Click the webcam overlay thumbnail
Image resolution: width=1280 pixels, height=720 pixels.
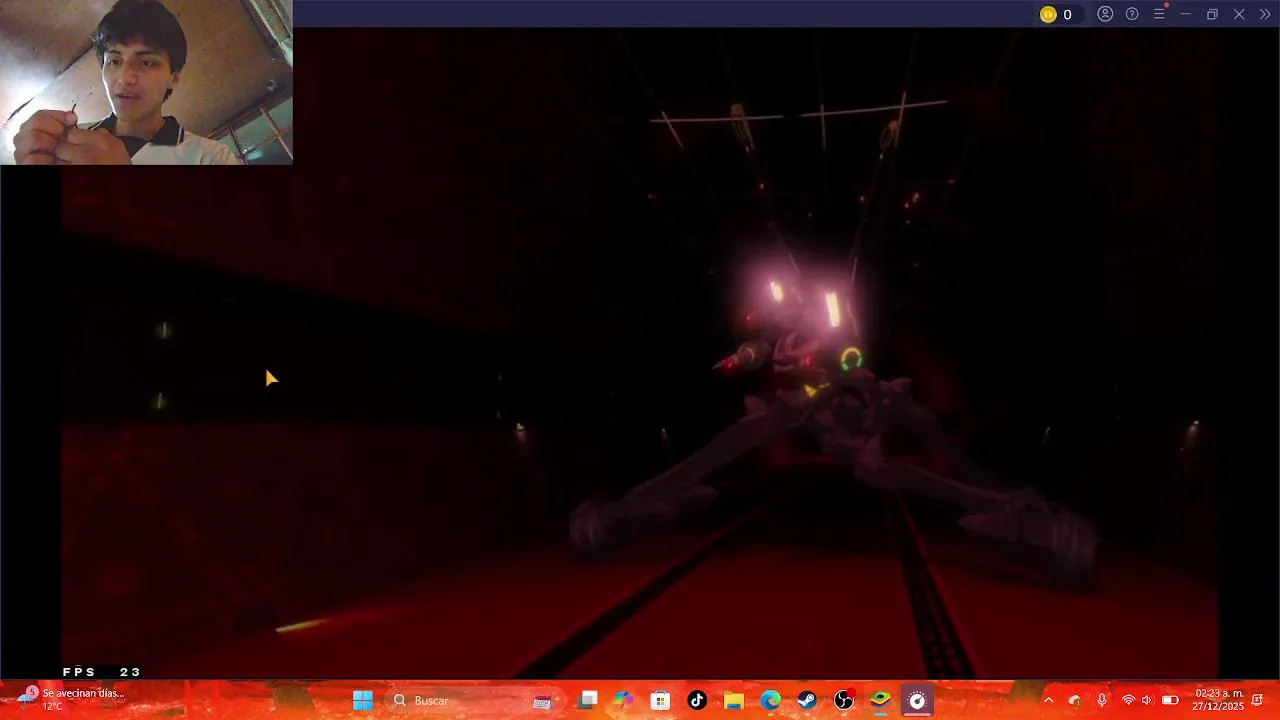tap(146, 82)
